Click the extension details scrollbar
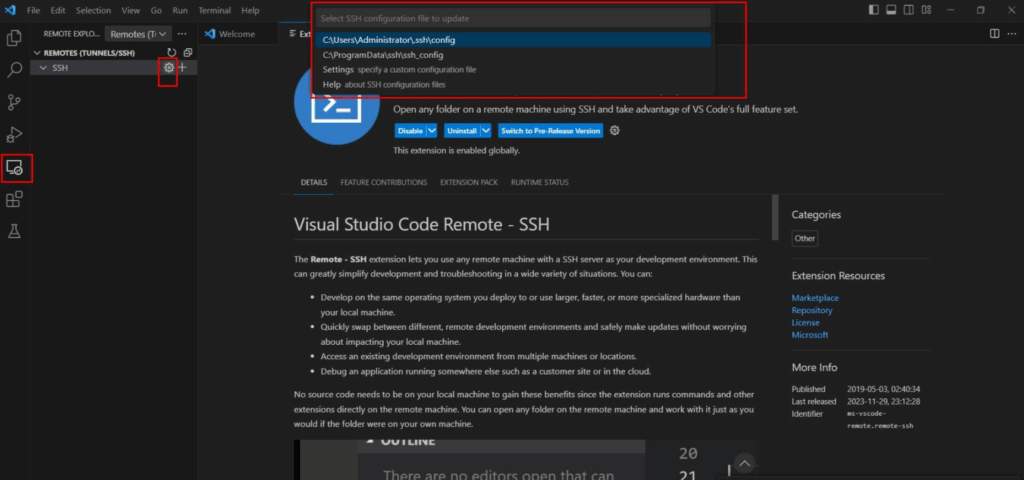 775,217
